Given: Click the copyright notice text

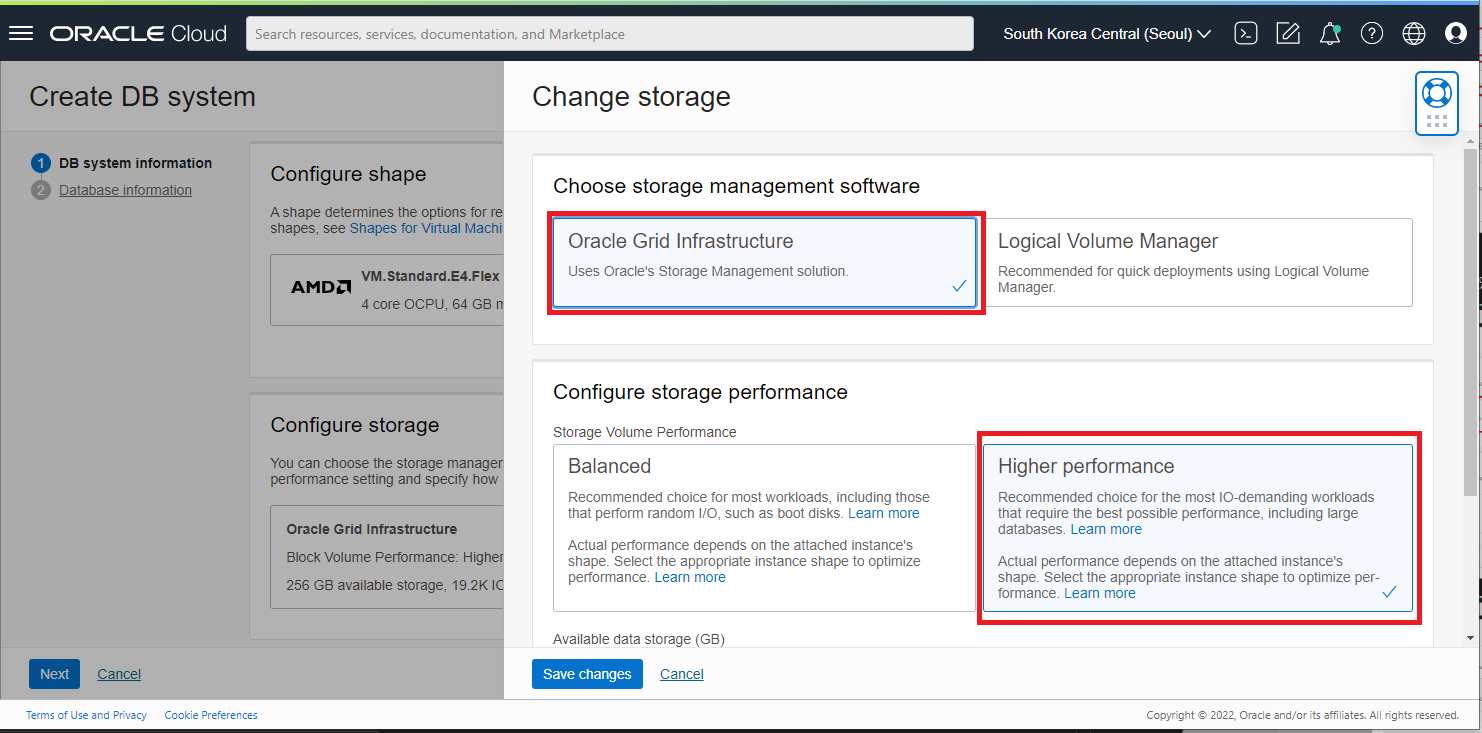Looking at the screenshot, I should point(1303,716).
